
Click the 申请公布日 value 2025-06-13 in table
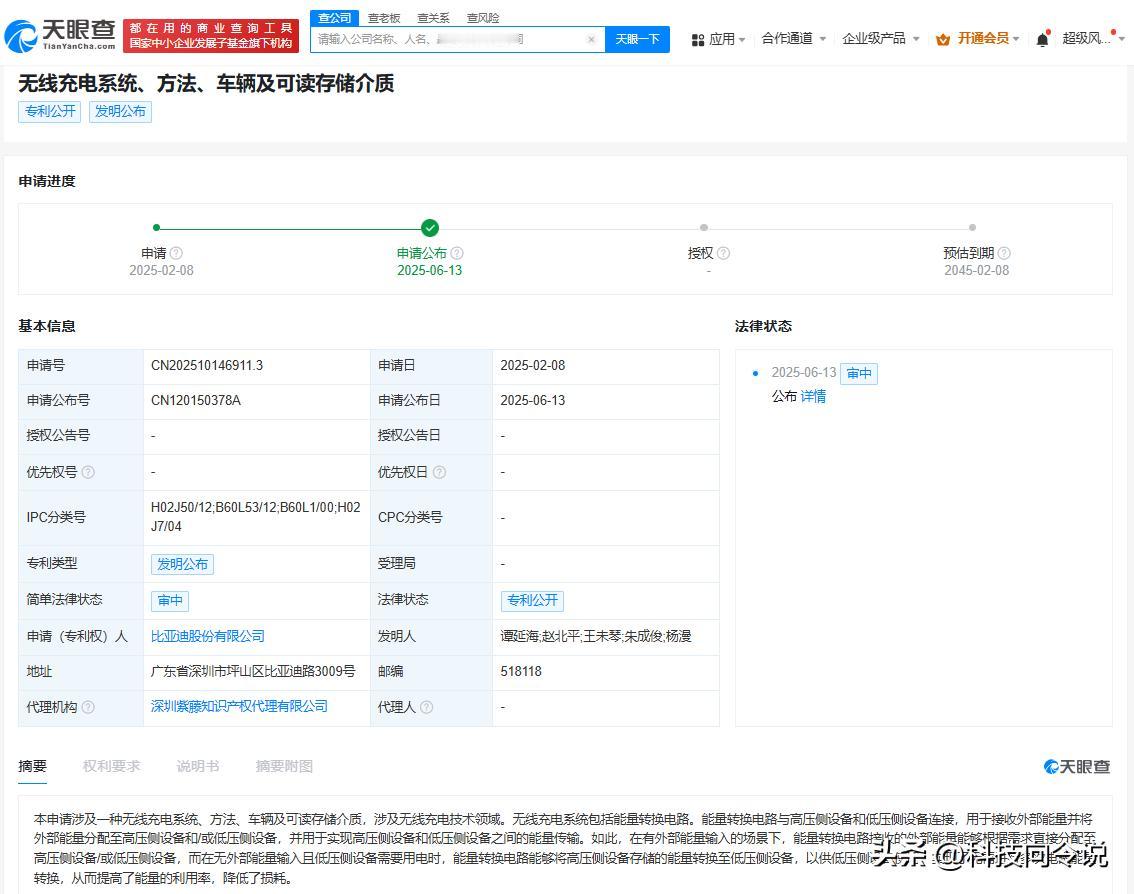[x=532, y=401]
